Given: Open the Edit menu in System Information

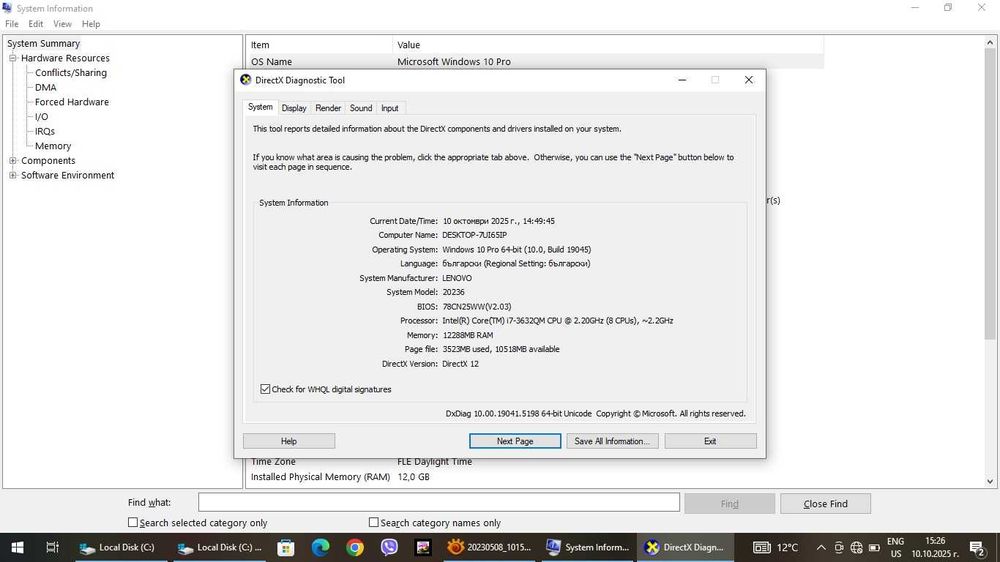Looking at the screenshot, I should click(x=36, y=24).
